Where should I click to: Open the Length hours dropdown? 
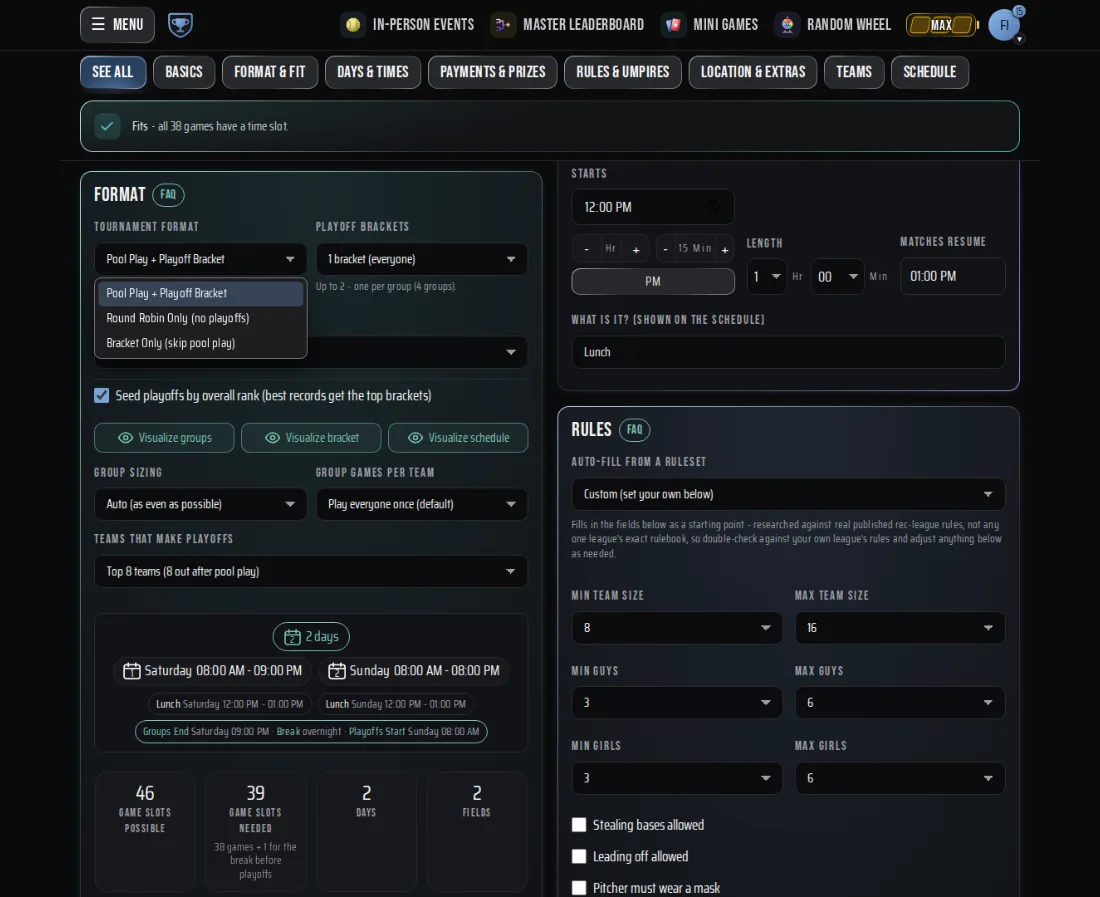pyautogui.click(x=766, y=276)
